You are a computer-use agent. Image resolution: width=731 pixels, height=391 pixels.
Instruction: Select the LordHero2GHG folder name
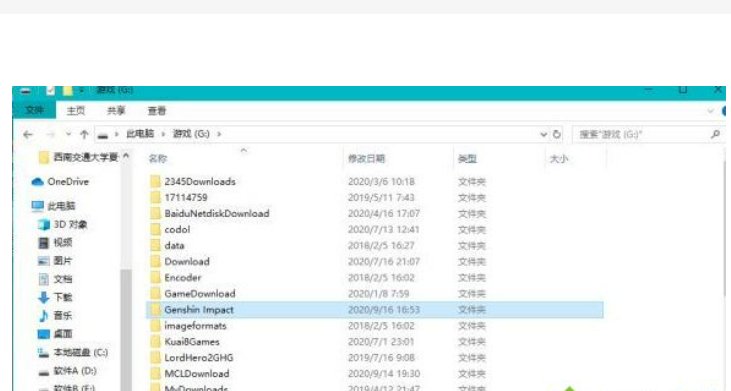click(199, 357)
